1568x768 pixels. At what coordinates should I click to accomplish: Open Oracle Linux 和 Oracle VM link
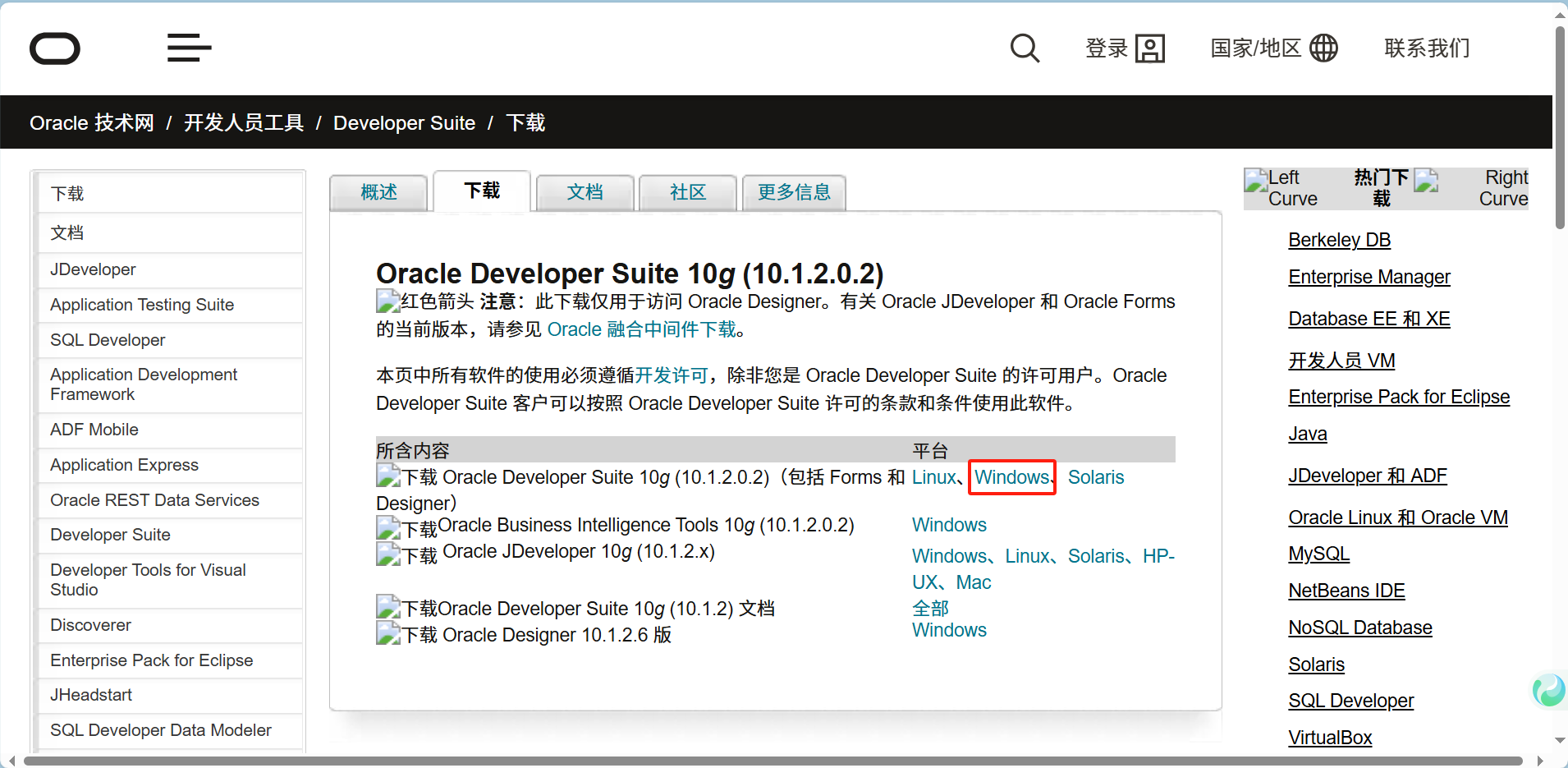click(1398, 517)
